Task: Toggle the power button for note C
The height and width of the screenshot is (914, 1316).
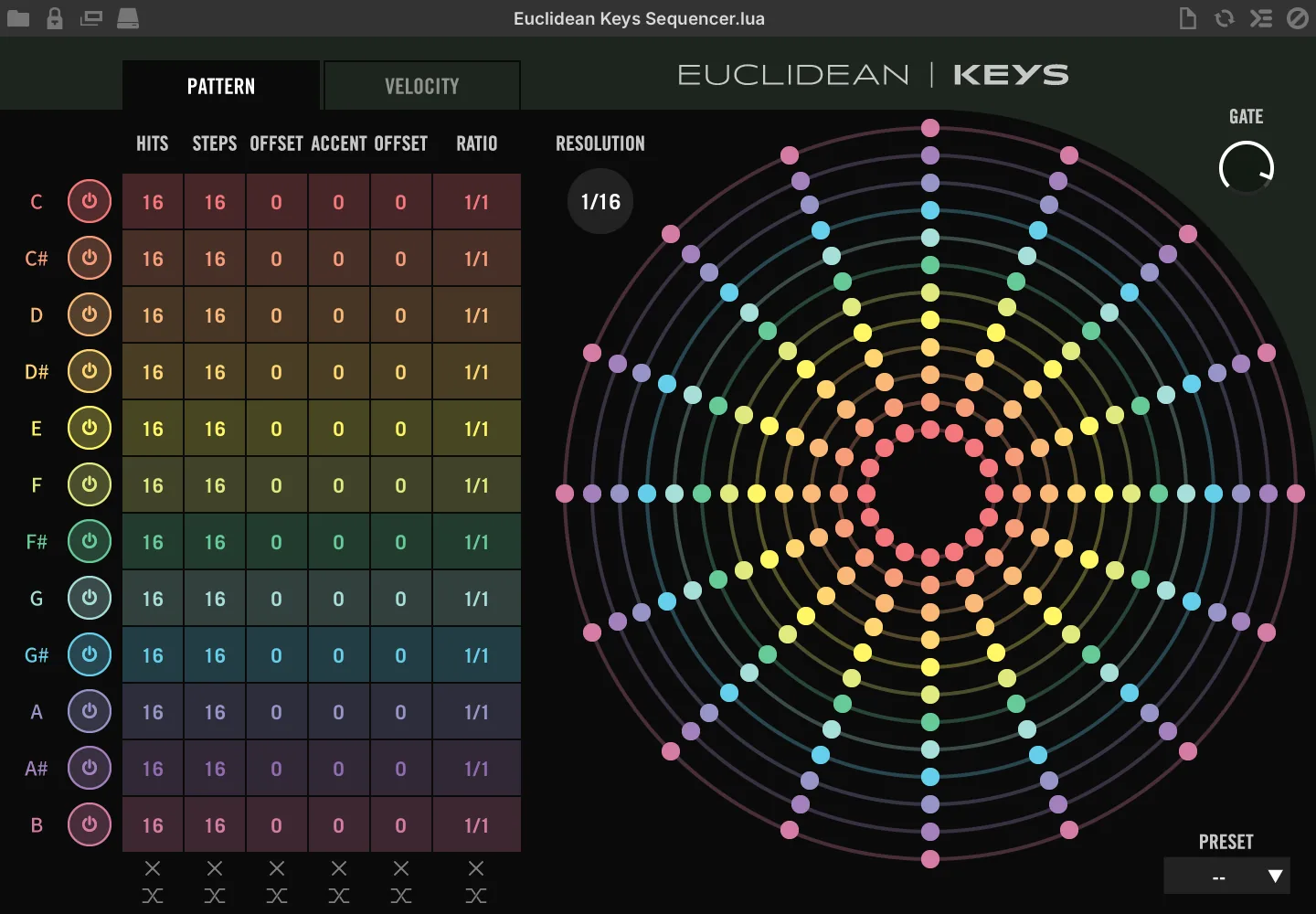Action: tap(90, 201)
